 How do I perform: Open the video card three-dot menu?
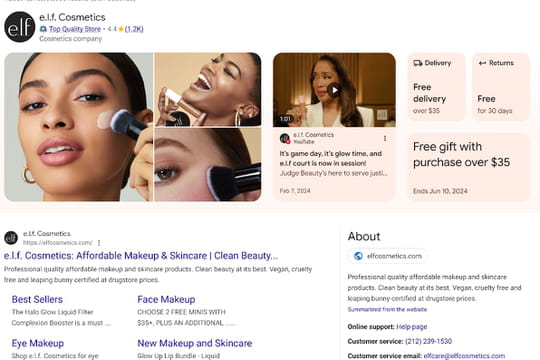(385, 138)
